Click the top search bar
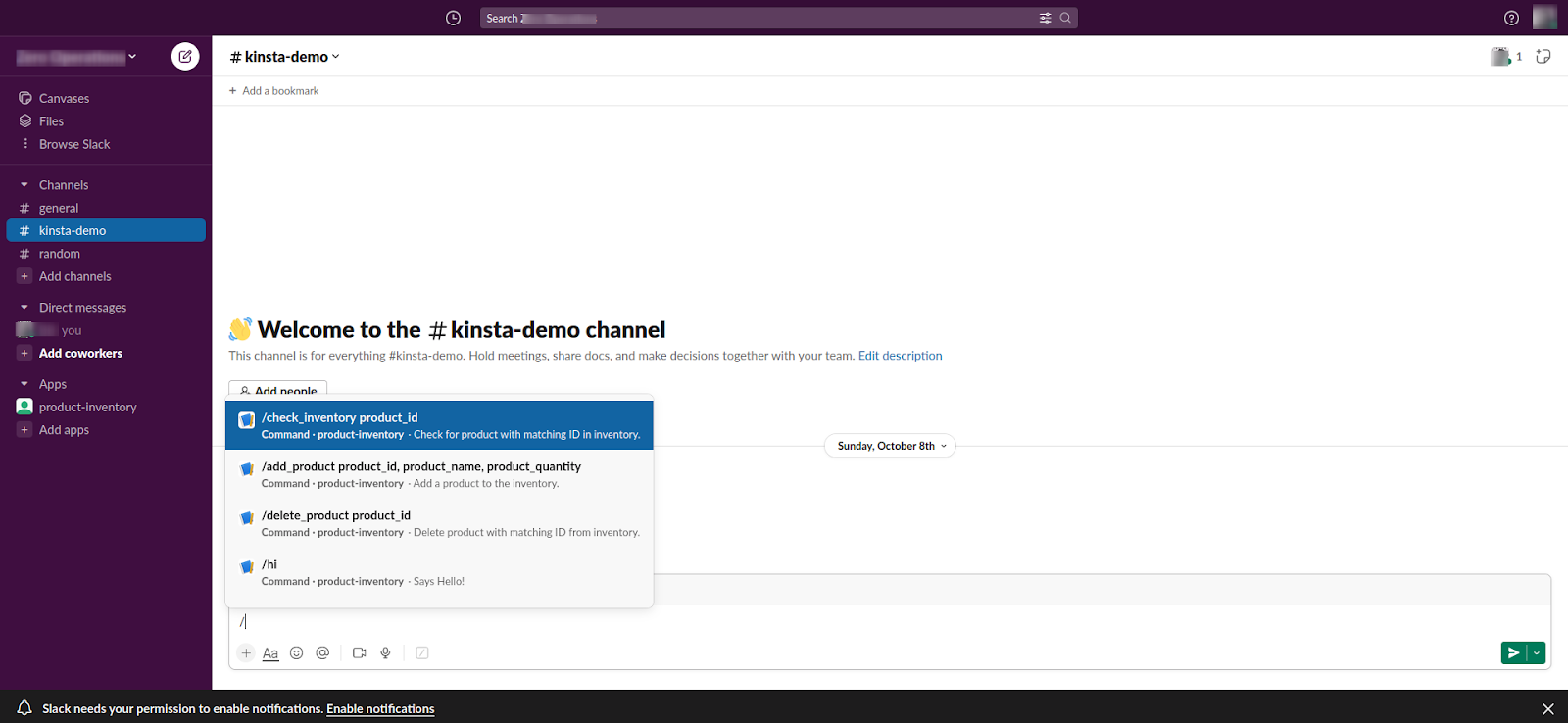The image size is (1568, 723). [778, 18]
